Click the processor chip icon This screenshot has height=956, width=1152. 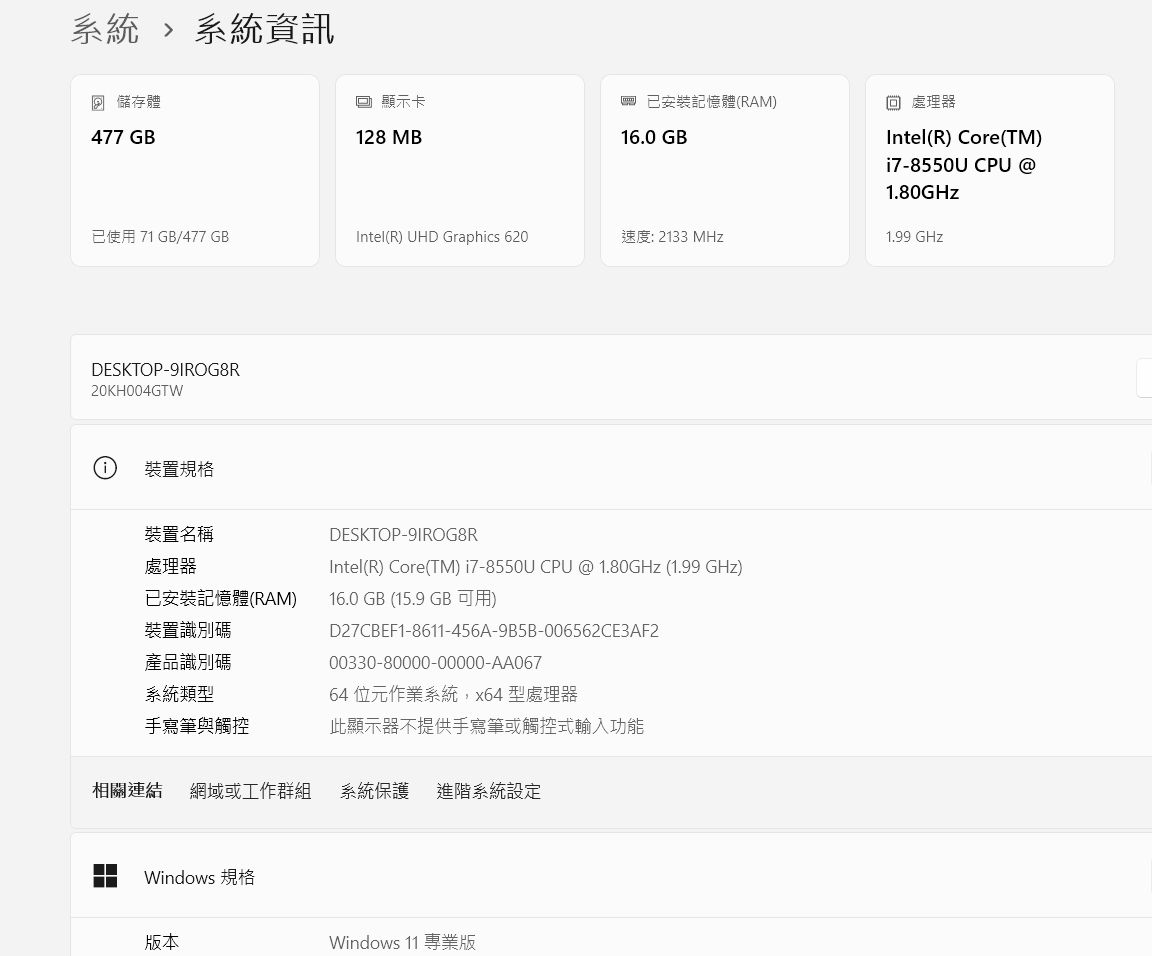pyautogui.click(x=893, y=103)
